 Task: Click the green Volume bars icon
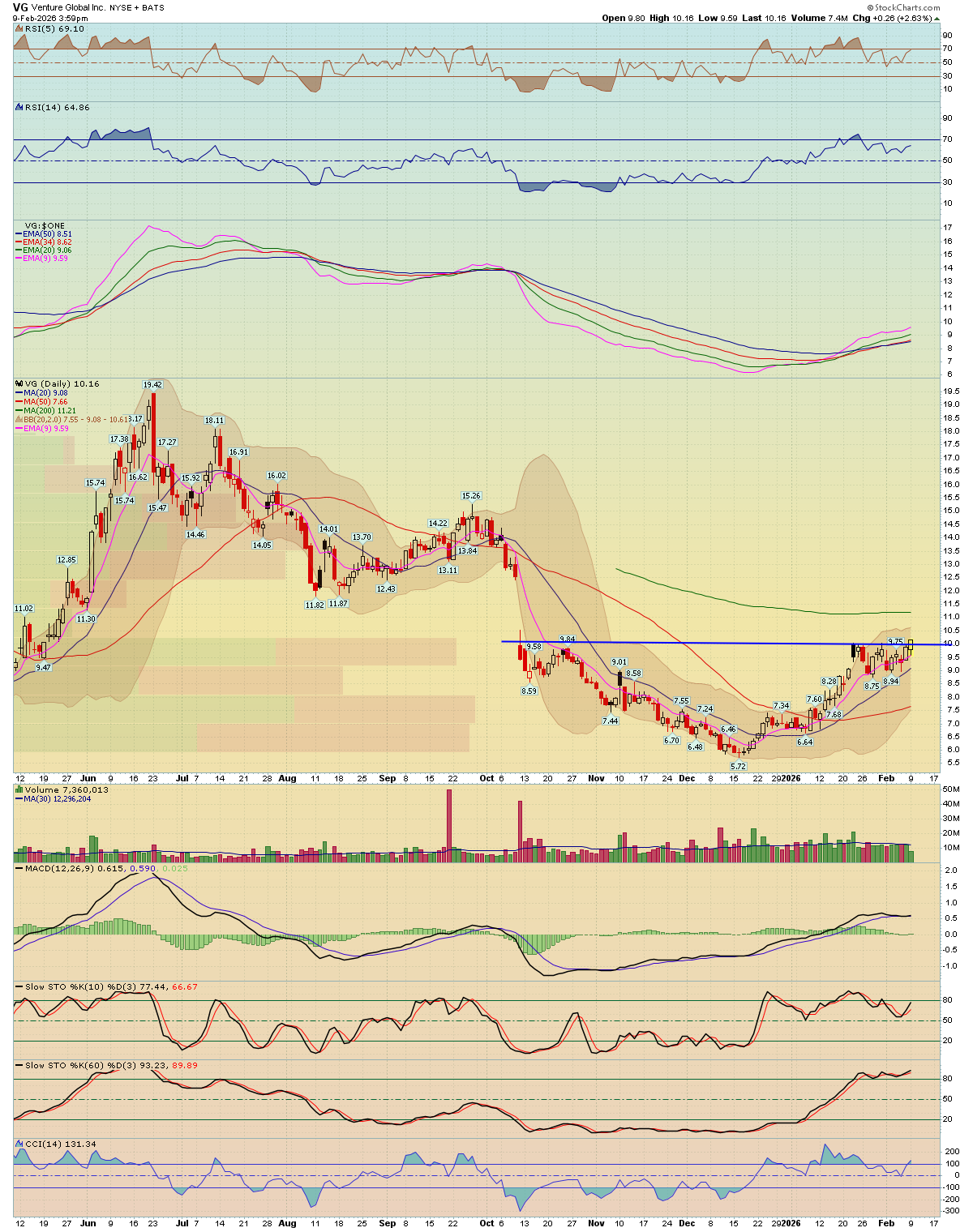(x=19, y=789)
